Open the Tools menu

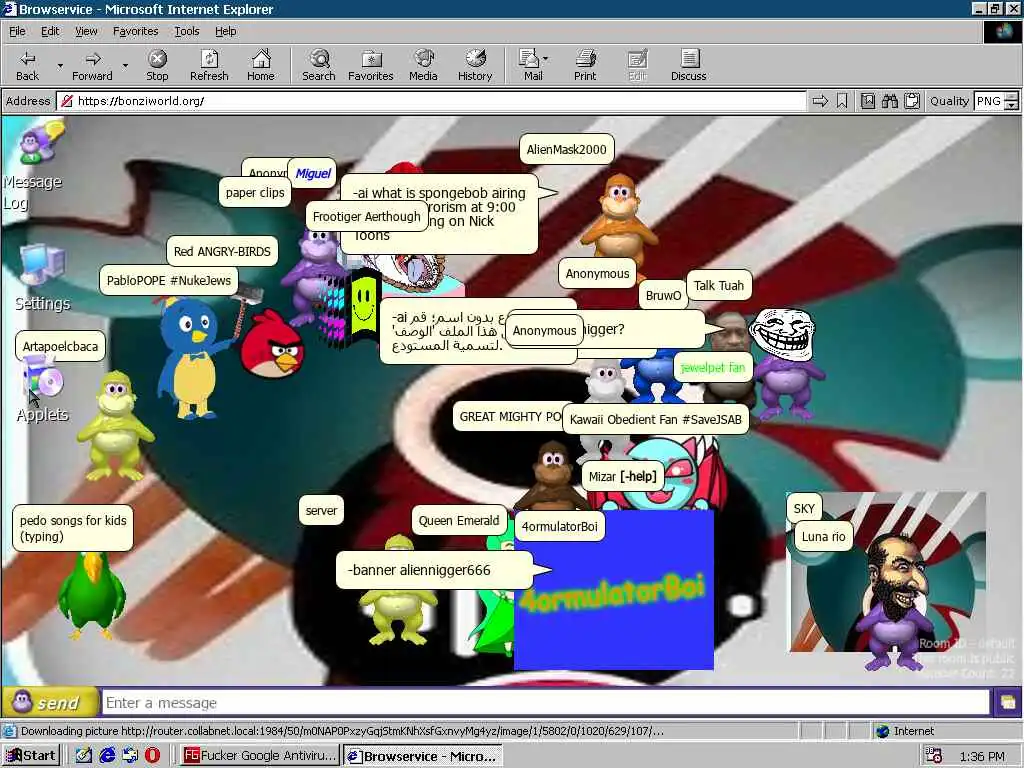[186, 31]
